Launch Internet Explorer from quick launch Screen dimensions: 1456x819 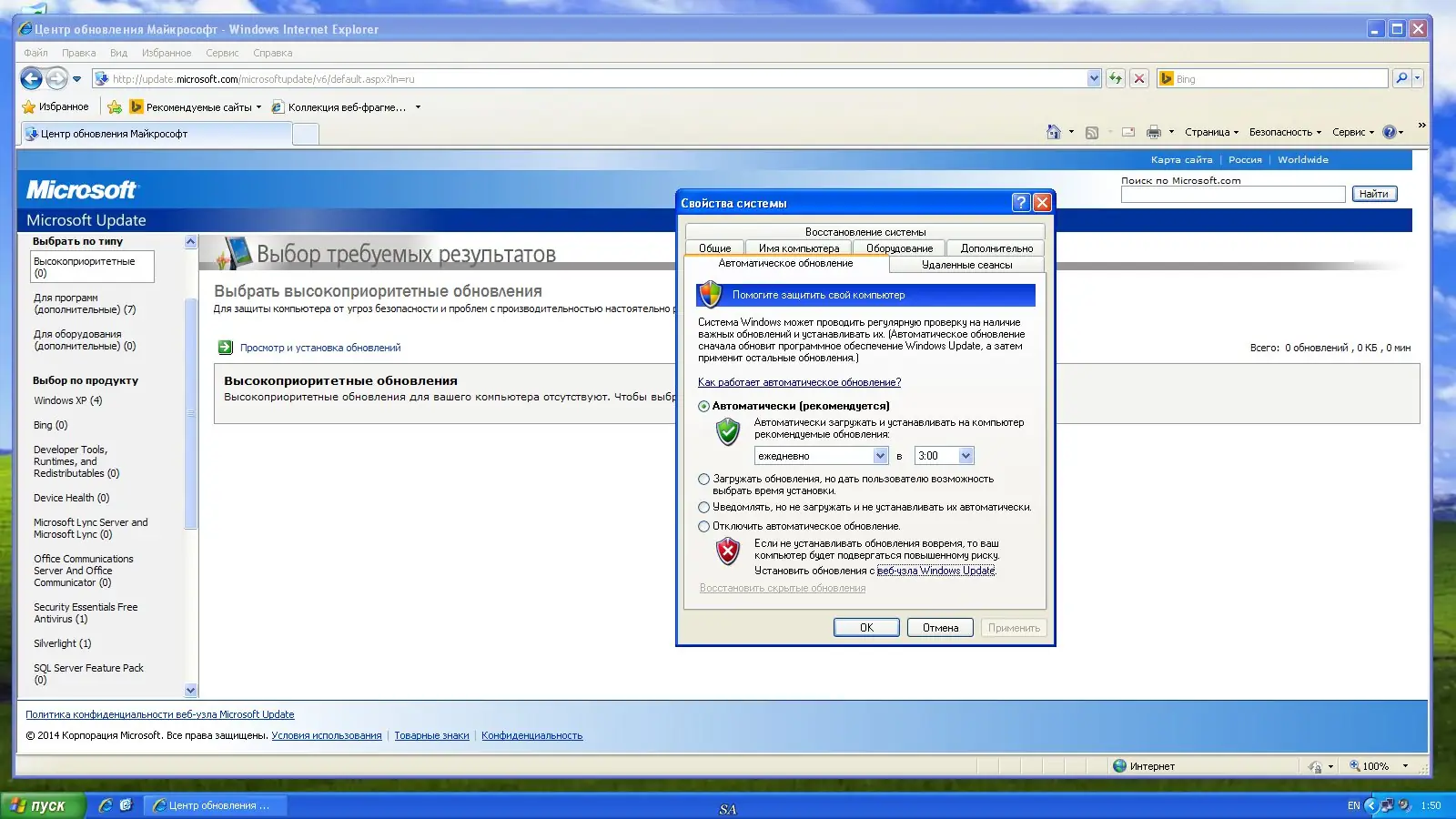click(106, 805)
